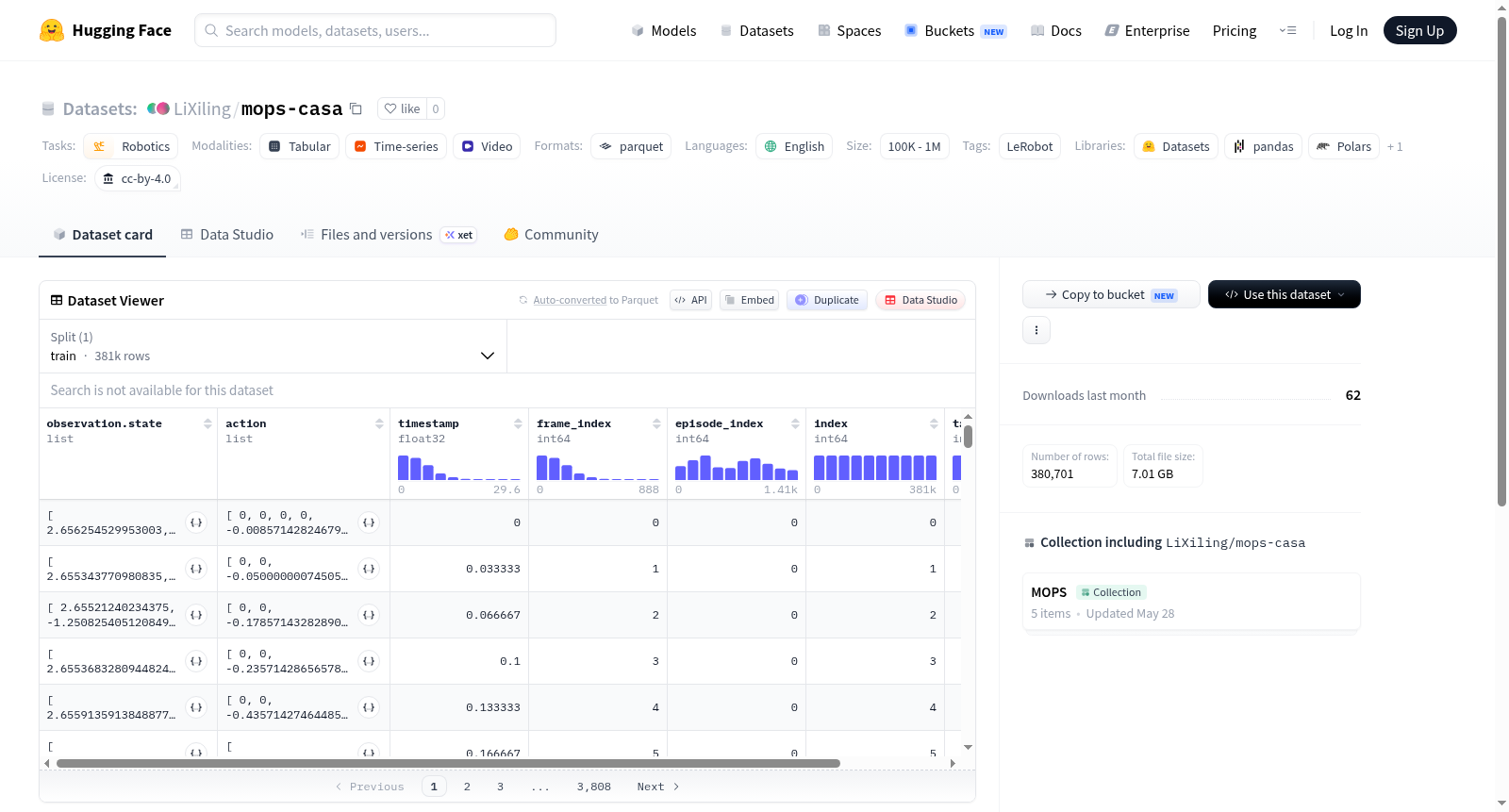Screen dimensions: 1509x812
Task: Expand JSON for observation.state 2.655343770980835 row
Action: [196, 569]
